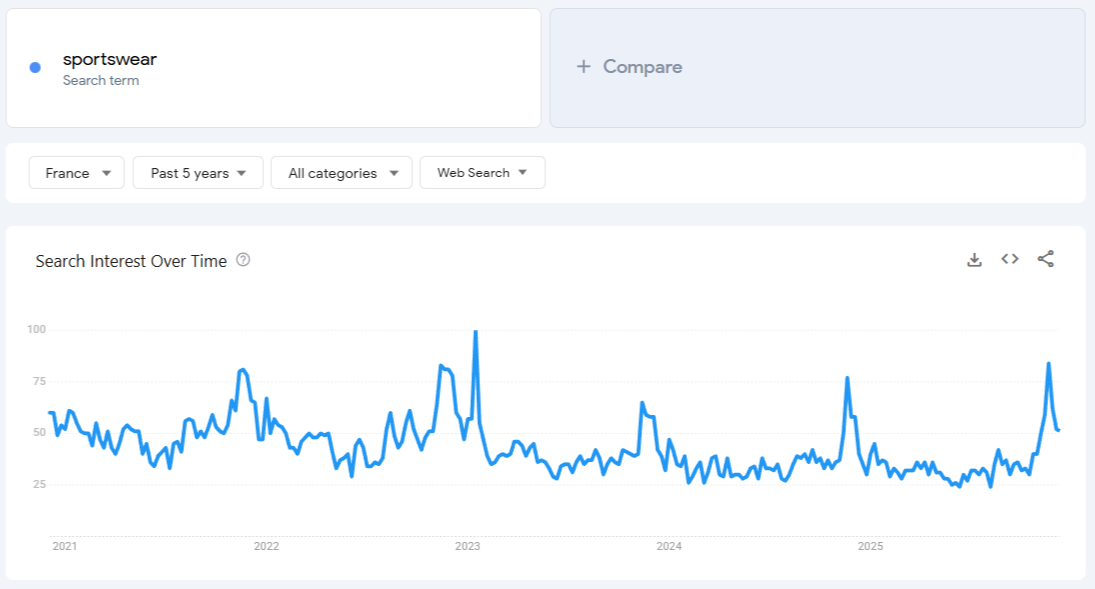Screen dimensions: 1095x589
Task: Select the France dropdown caret icon
Action: (108, 172)
